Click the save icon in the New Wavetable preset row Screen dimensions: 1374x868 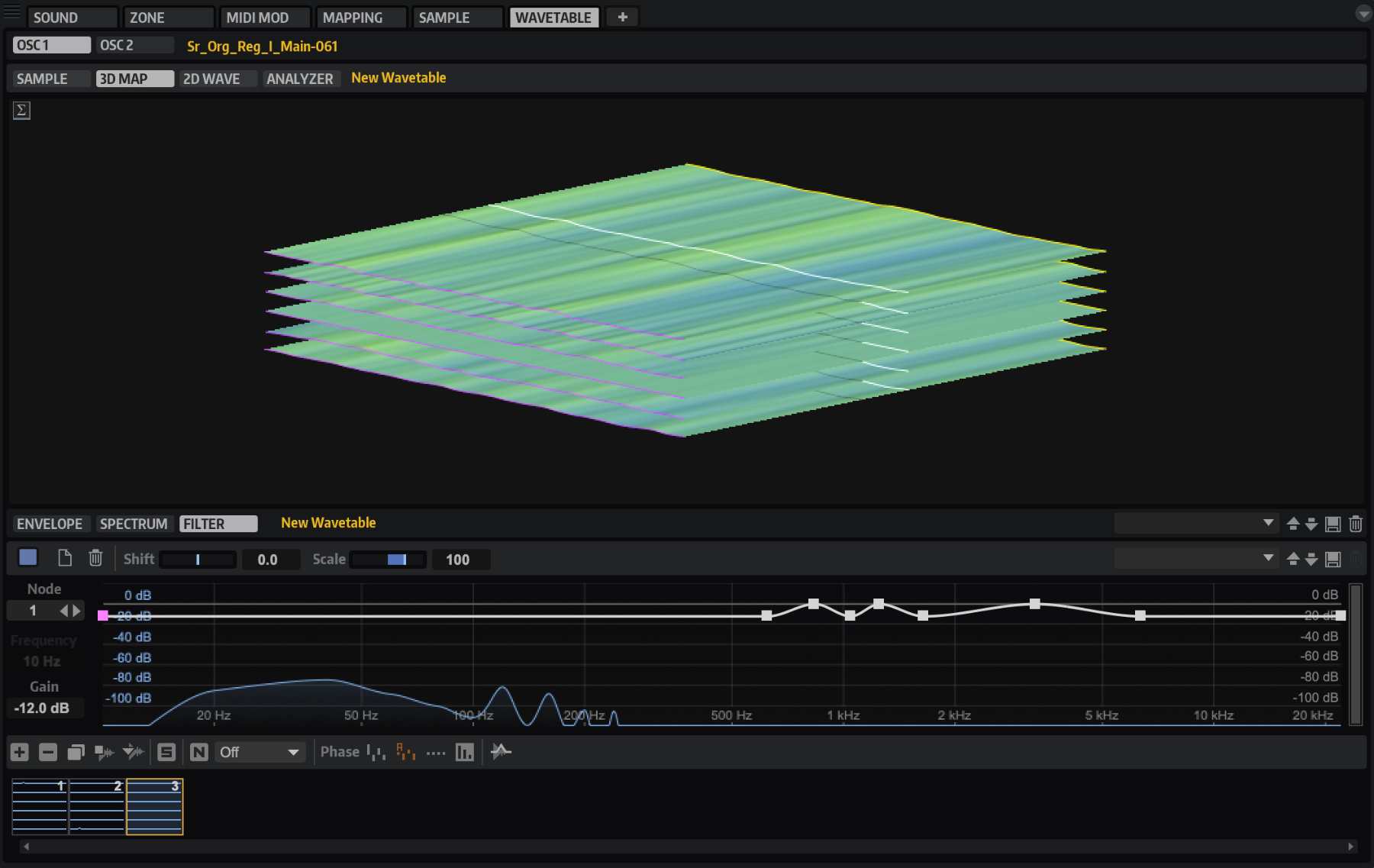click(x=1333, y=524)
